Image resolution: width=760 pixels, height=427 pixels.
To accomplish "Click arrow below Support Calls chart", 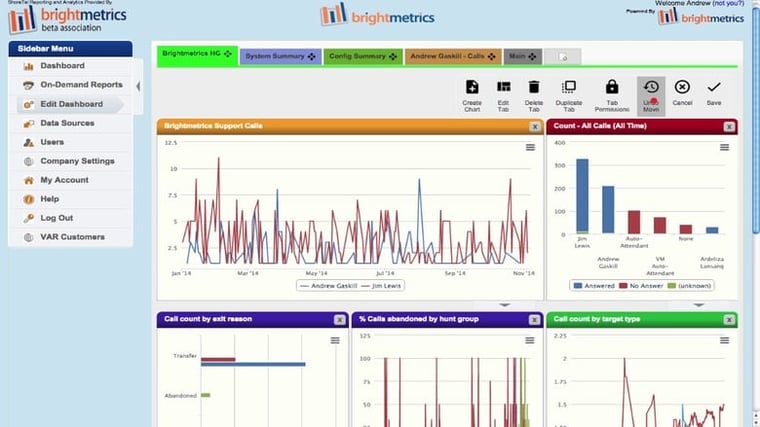I will click(x=504, y=305).
